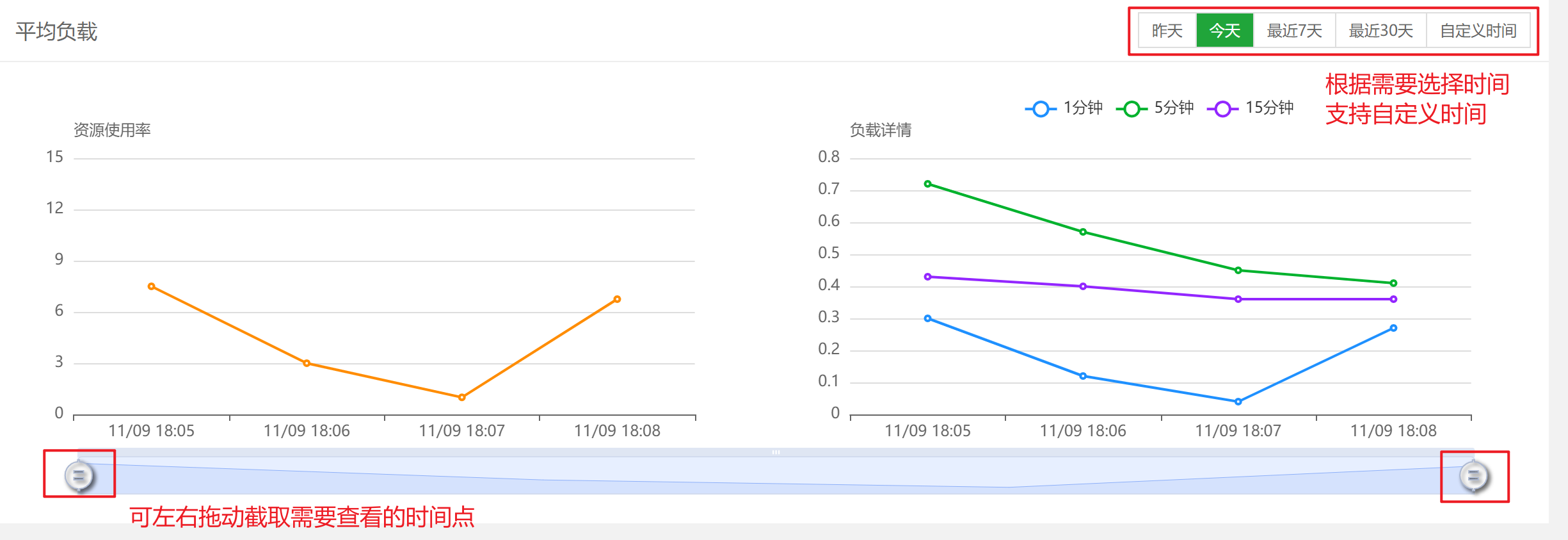
Task: Click the orange data point at 18:07
Action: [x=462, y=397]
